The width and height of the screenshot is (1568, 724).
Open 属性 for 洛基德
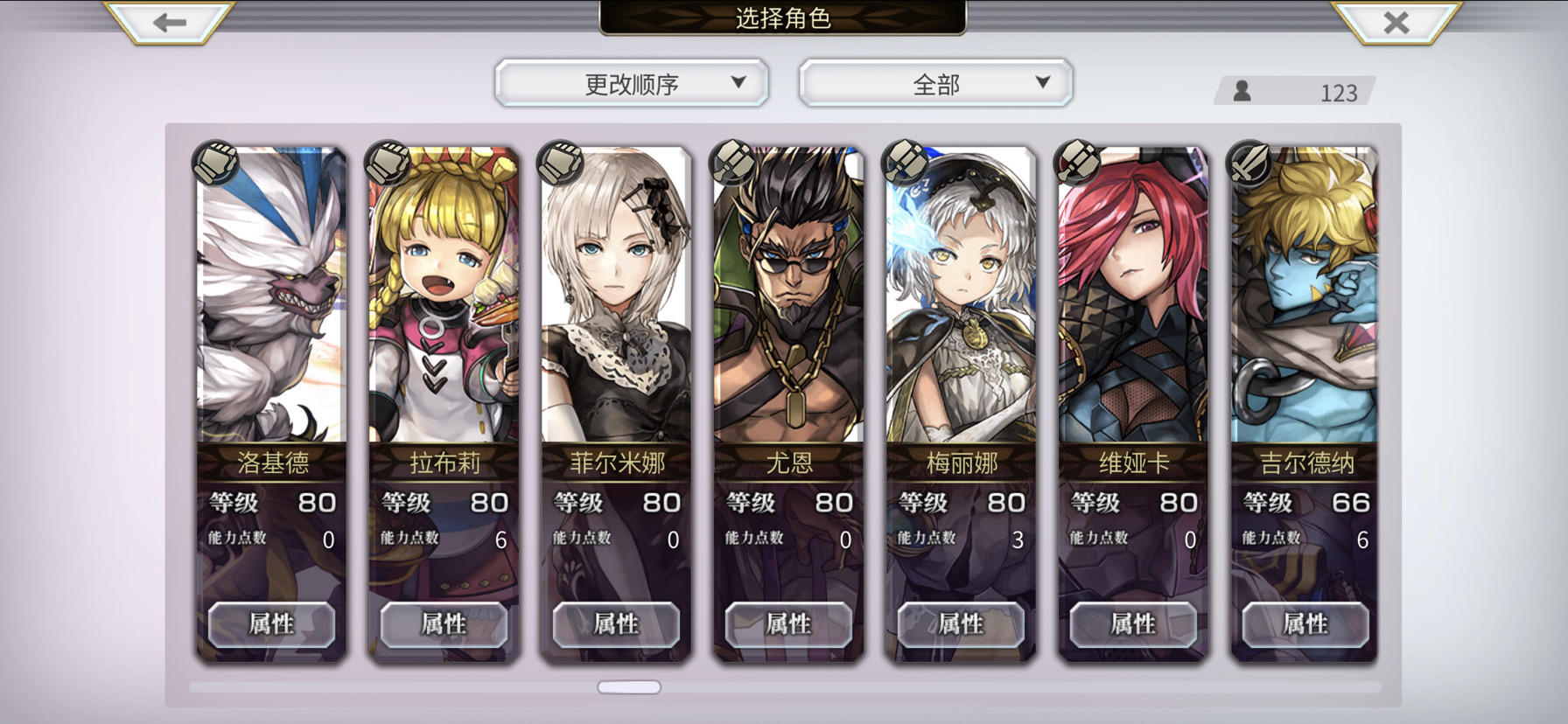click(x=271, y=624)
